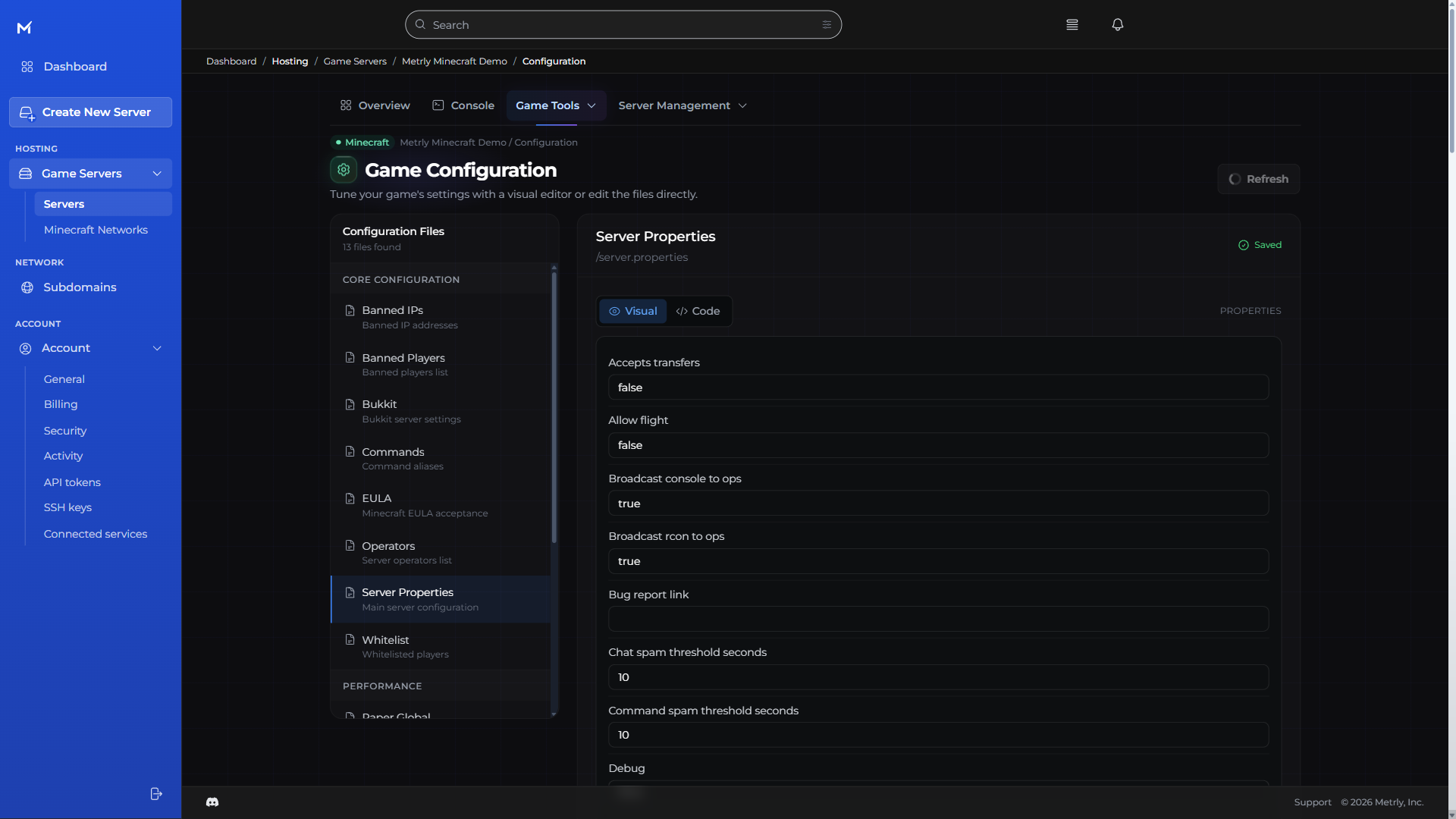Click the Allow flight value field
This screenshot has height=819, width=1456.
pyautogui.click(x=938, y=445)
